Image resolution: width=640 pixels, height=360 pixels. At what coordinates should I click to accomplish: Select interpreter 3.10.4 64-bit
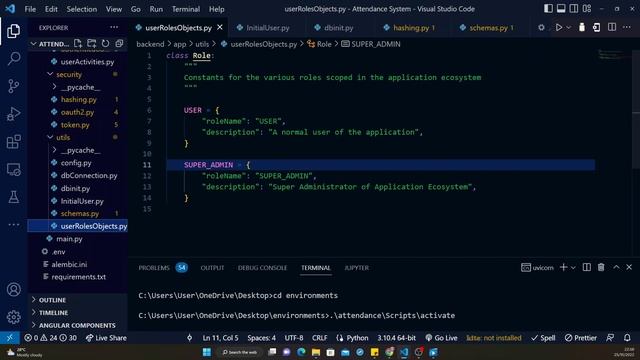pos(396,338)
